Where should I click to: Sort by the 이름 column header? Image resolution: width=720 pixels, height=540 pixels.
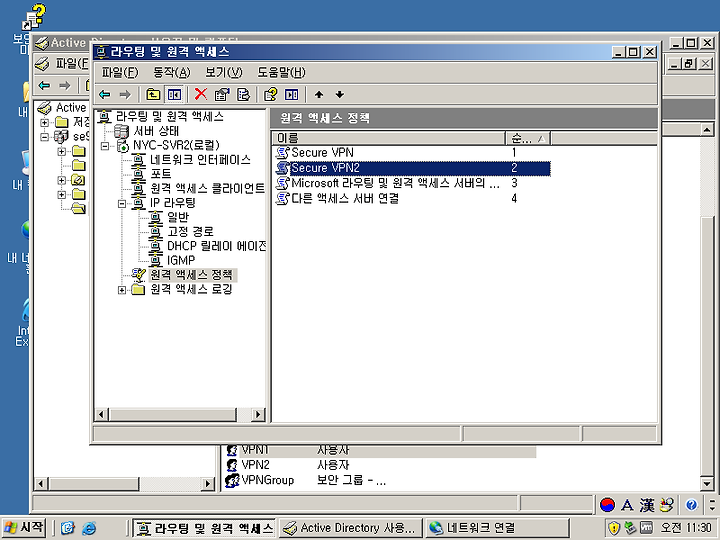389,138
